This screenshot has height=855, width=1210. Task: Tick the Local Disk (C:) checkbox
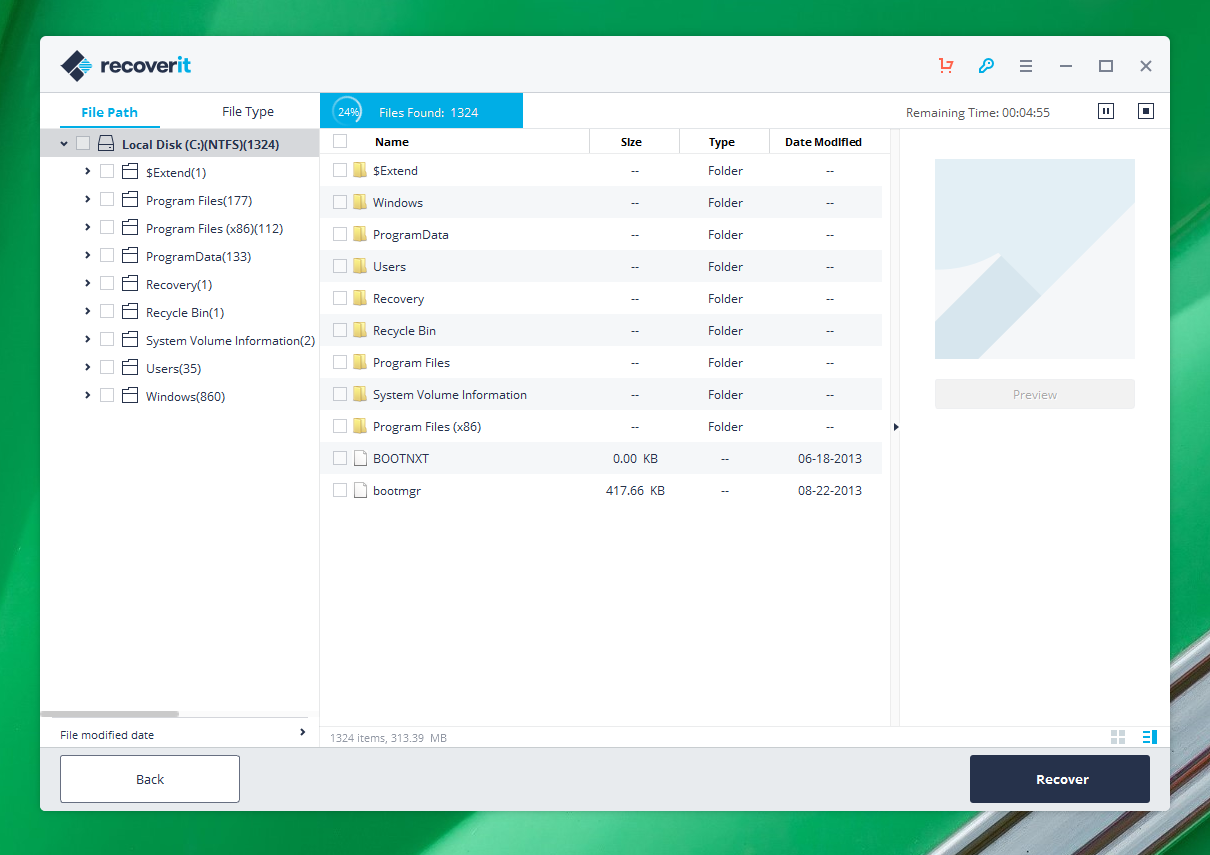[x=83, y=144]
